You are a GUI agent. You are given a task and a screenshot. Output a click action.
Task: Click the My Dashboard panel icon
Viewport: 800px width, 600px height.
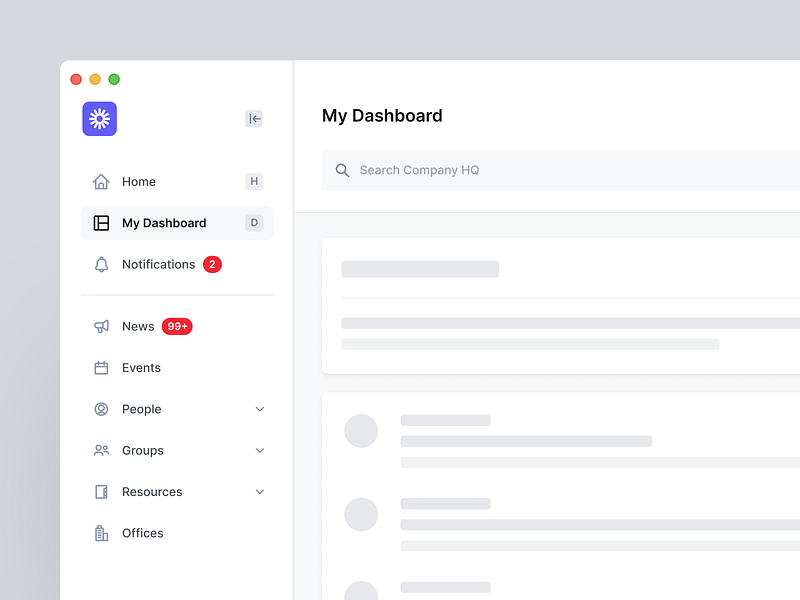tap(100, 222)
